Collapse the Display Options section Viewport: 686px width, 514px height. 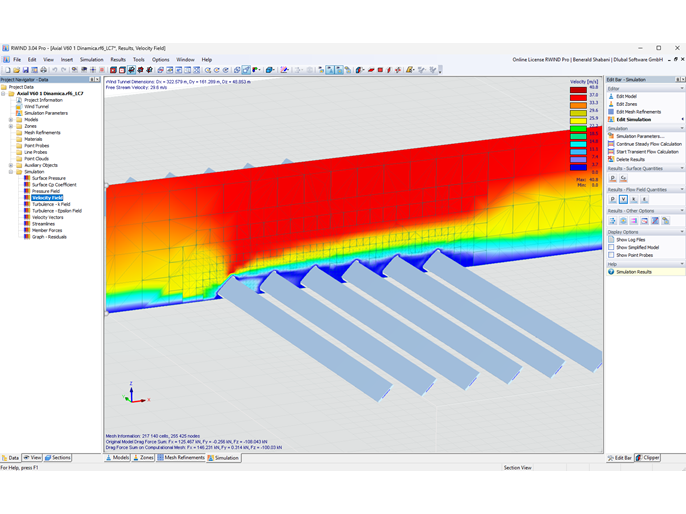682,232
